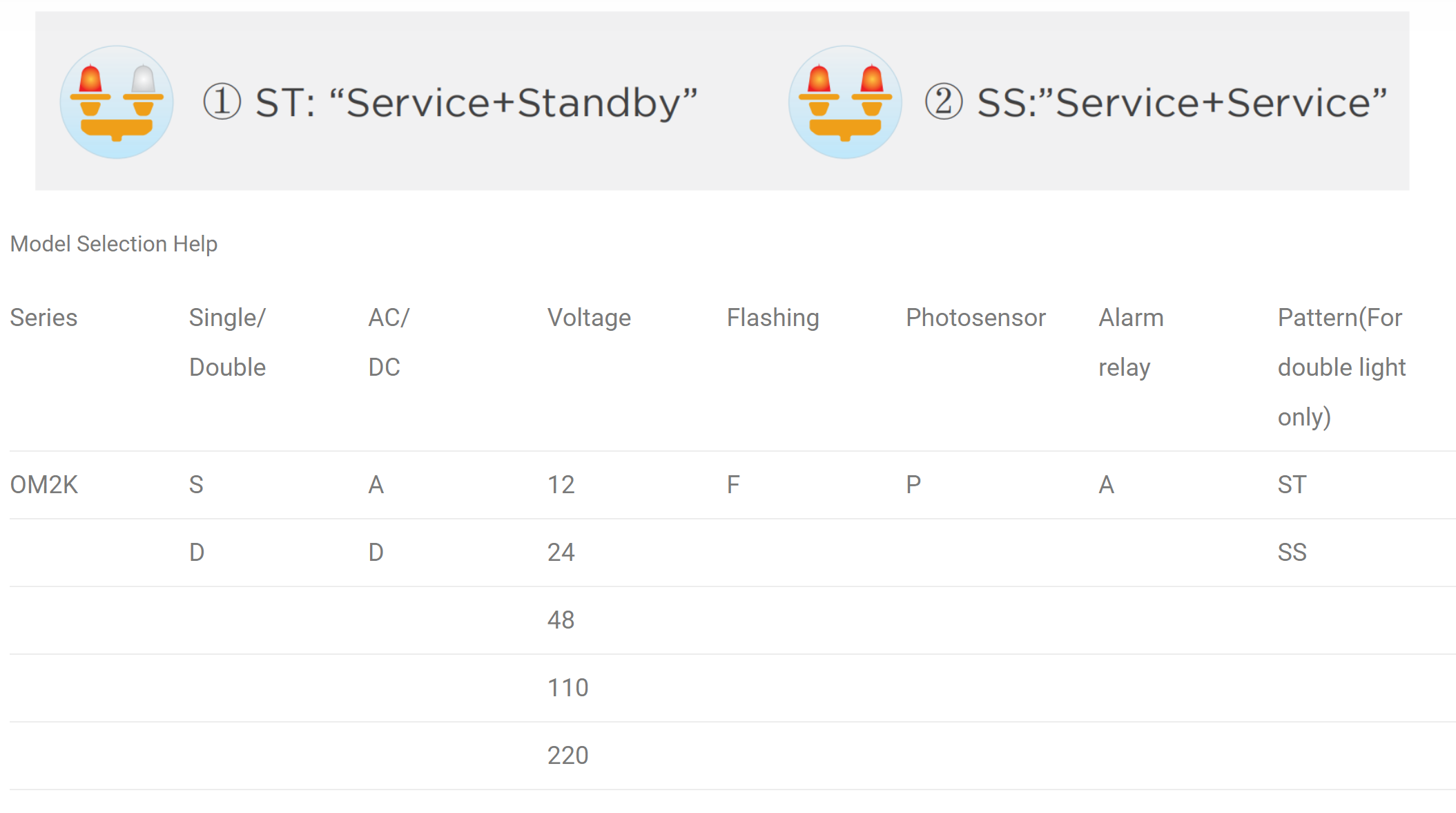Click the SS:"Service+Service" caption text
The height and width of the screenshot is (813, 1456).
click(1181, 103)
